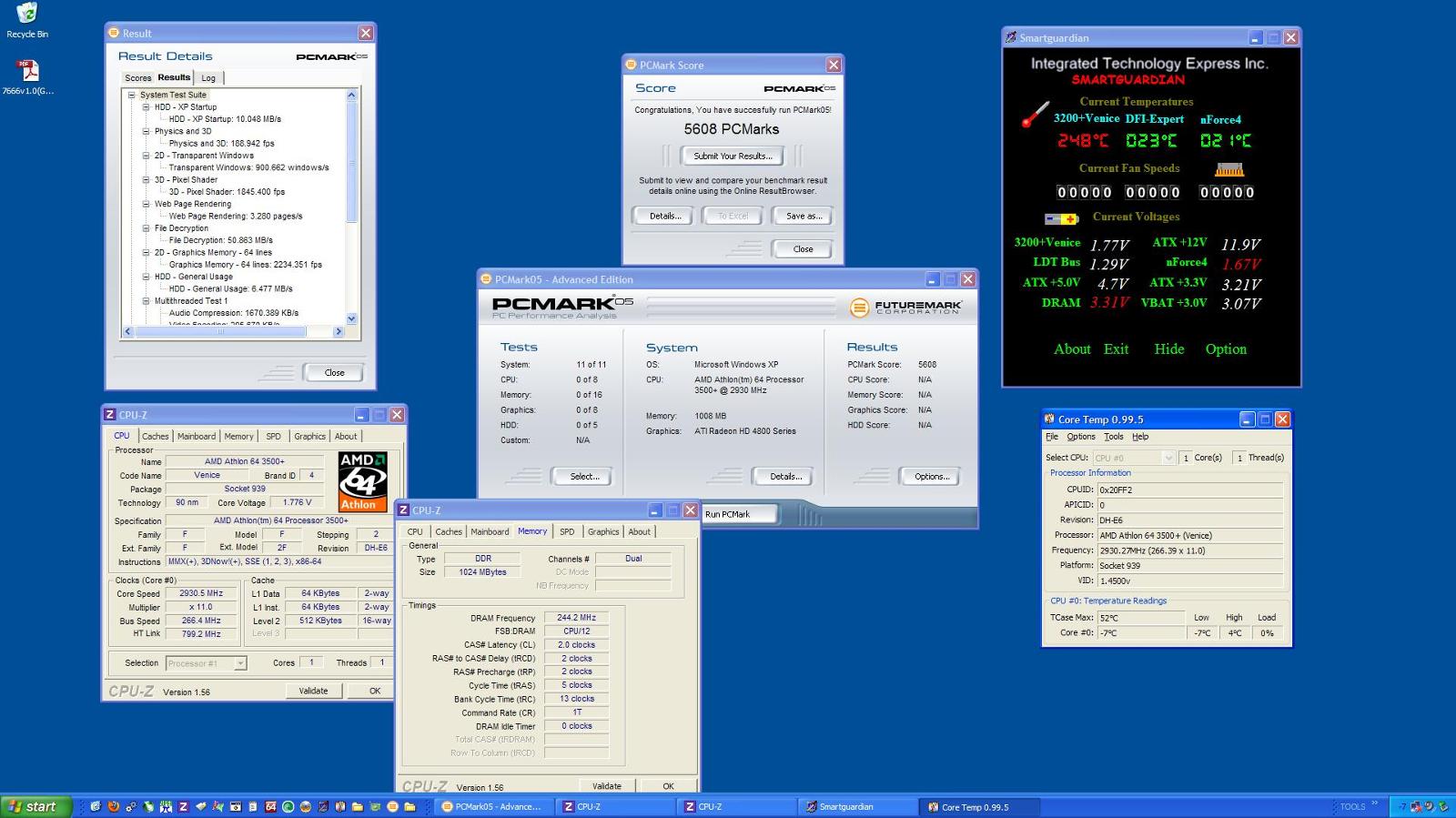Open the SPD tab in CPU-Z Memory window

(x=567, y=531)
